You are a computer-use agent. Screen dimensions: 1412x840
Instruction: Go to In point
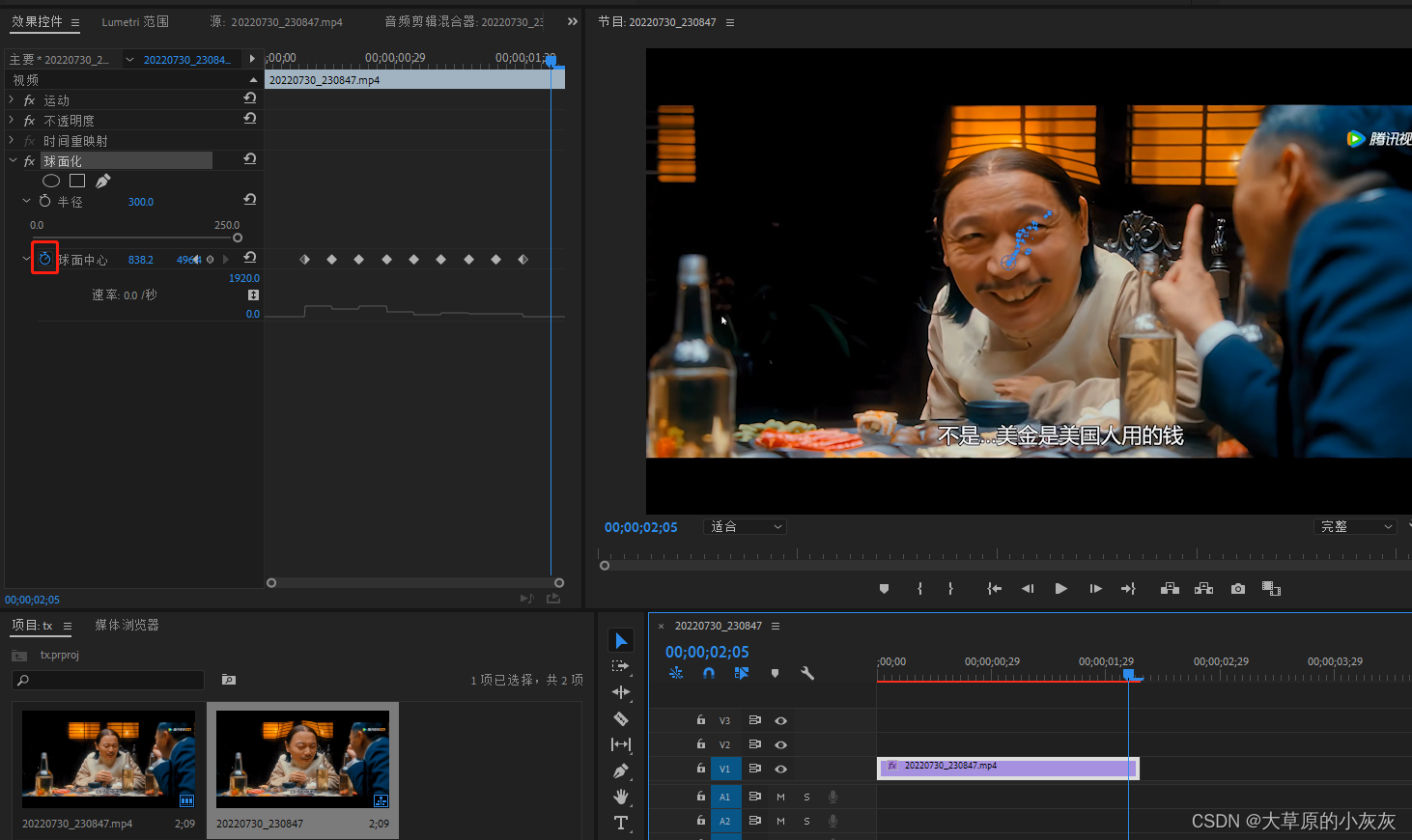tap(994, 589)
